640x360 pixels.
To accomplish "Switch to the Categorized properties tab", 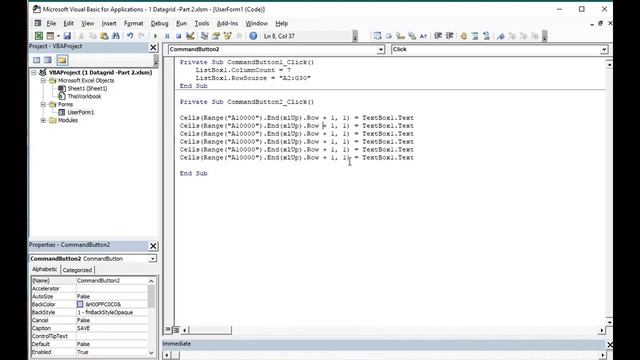I will (77, 270).
